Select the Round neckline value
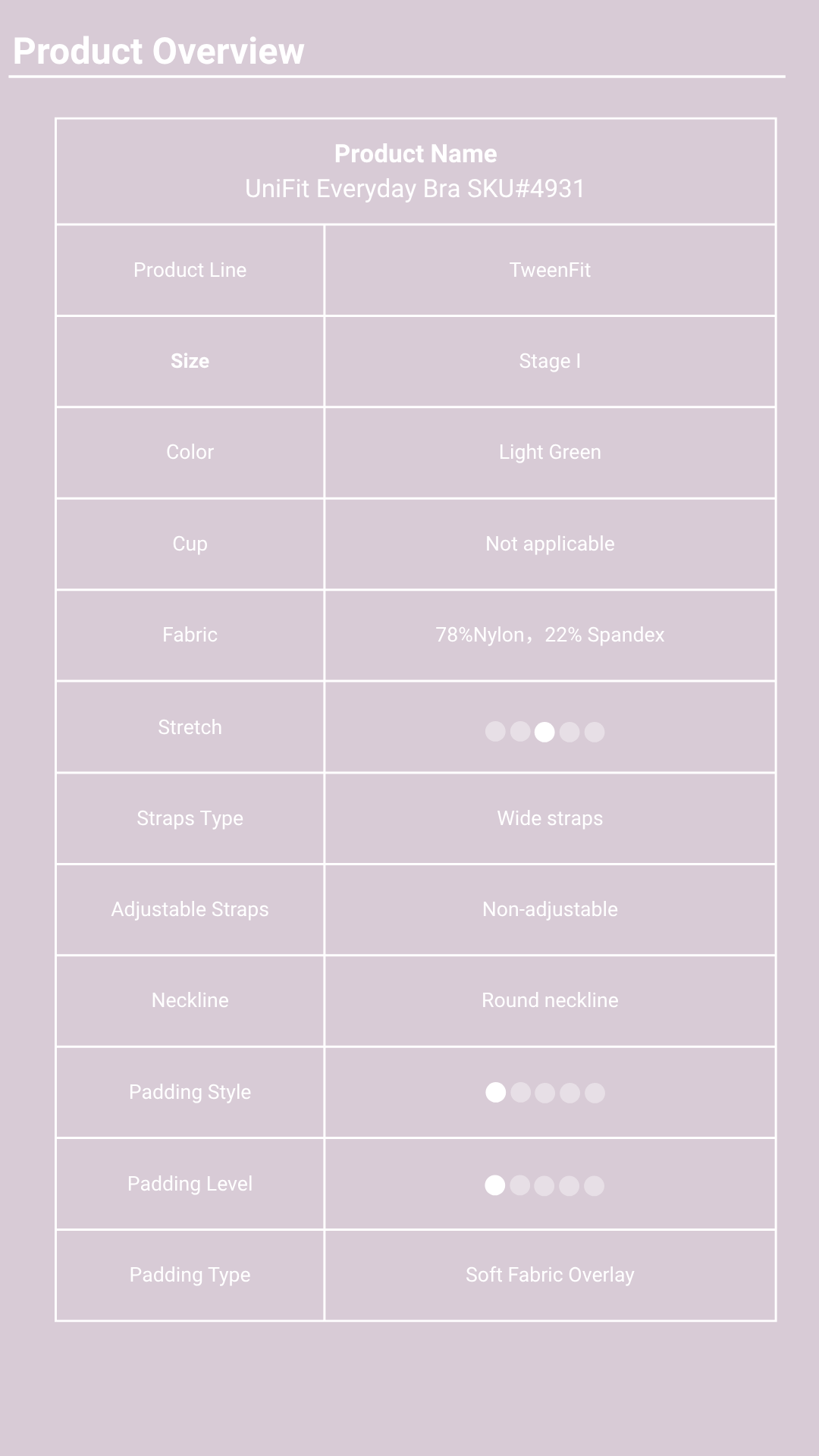 (x=550, y=1000)
